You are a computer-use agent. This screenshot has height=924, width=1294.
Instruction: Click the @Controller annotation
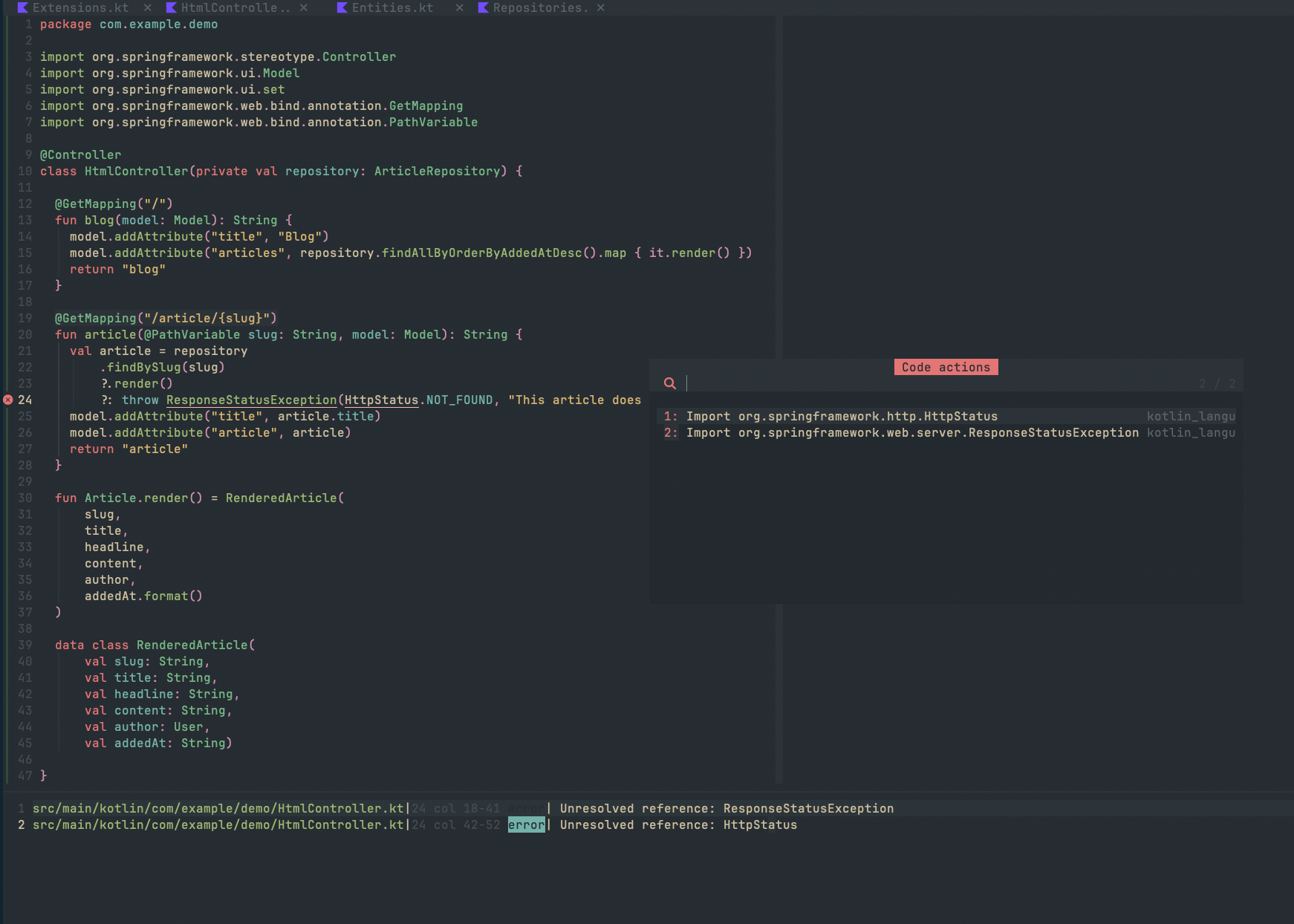(80, 154)
